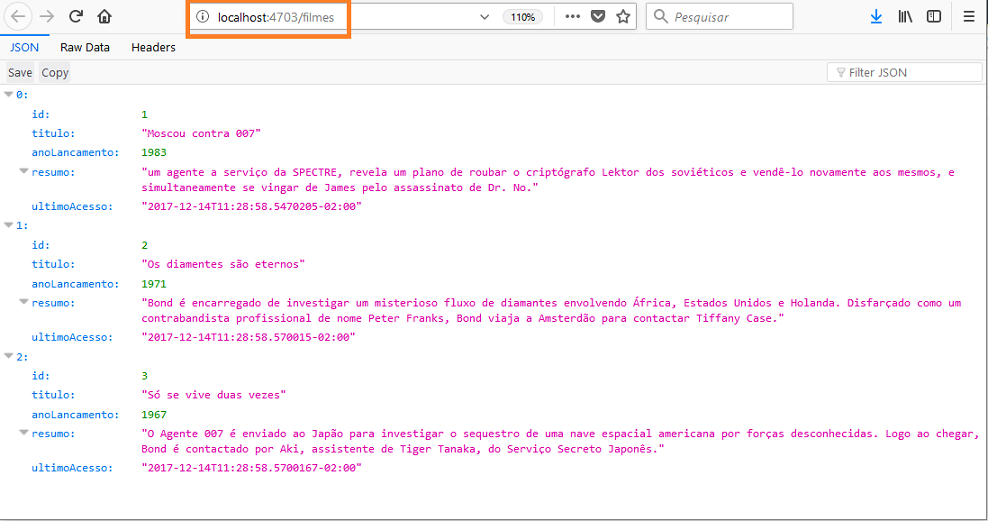Screen dimensions: 988x521
Task: Select the year value 1983
Action: 154,152
